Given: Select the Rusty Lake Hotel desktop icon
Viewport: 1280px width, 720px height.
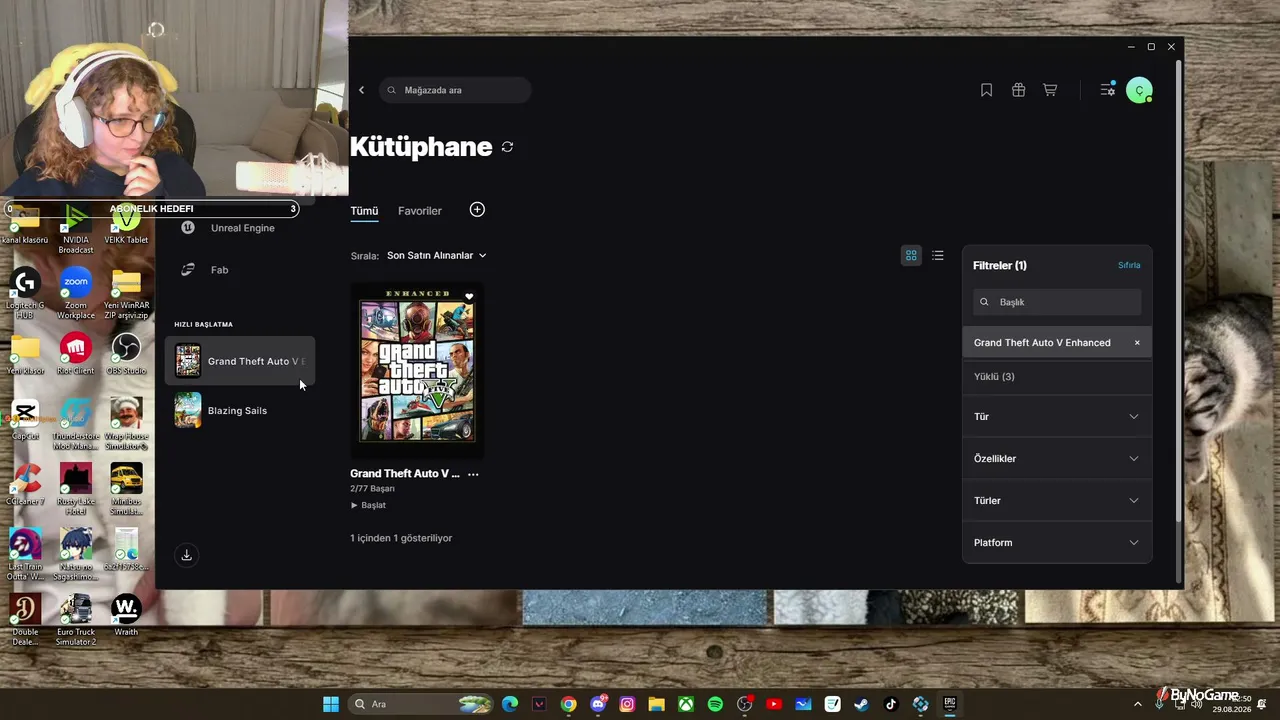Looking at the screenshot, I should [76, 490].
